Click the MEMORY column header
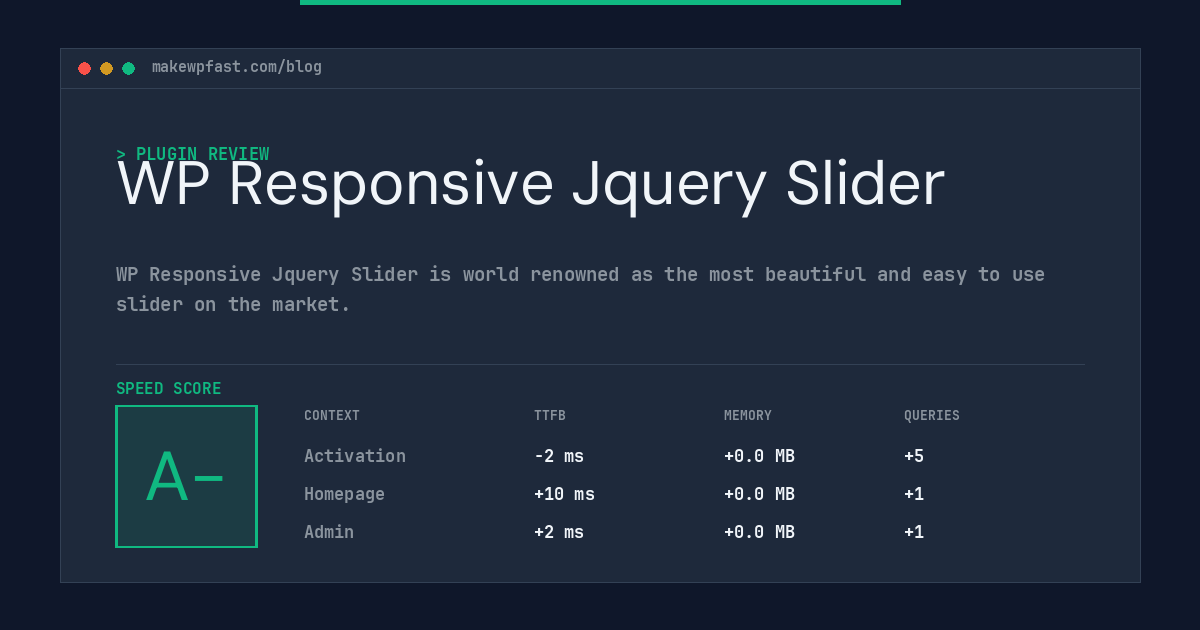This screenshot has width=1200, height=630. point(748,415)
